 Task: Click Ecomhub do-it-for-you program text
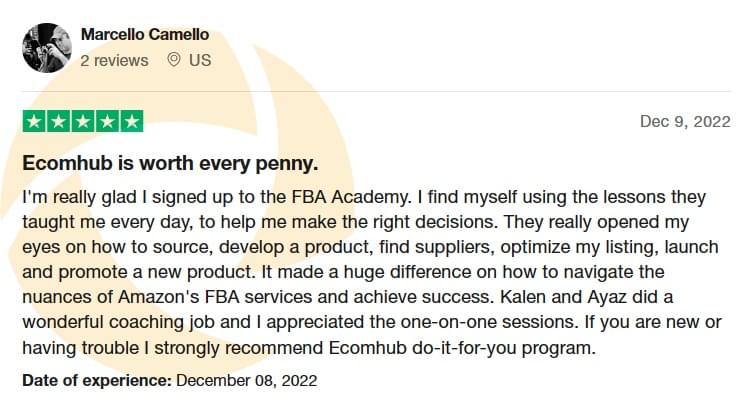(461, 347)
